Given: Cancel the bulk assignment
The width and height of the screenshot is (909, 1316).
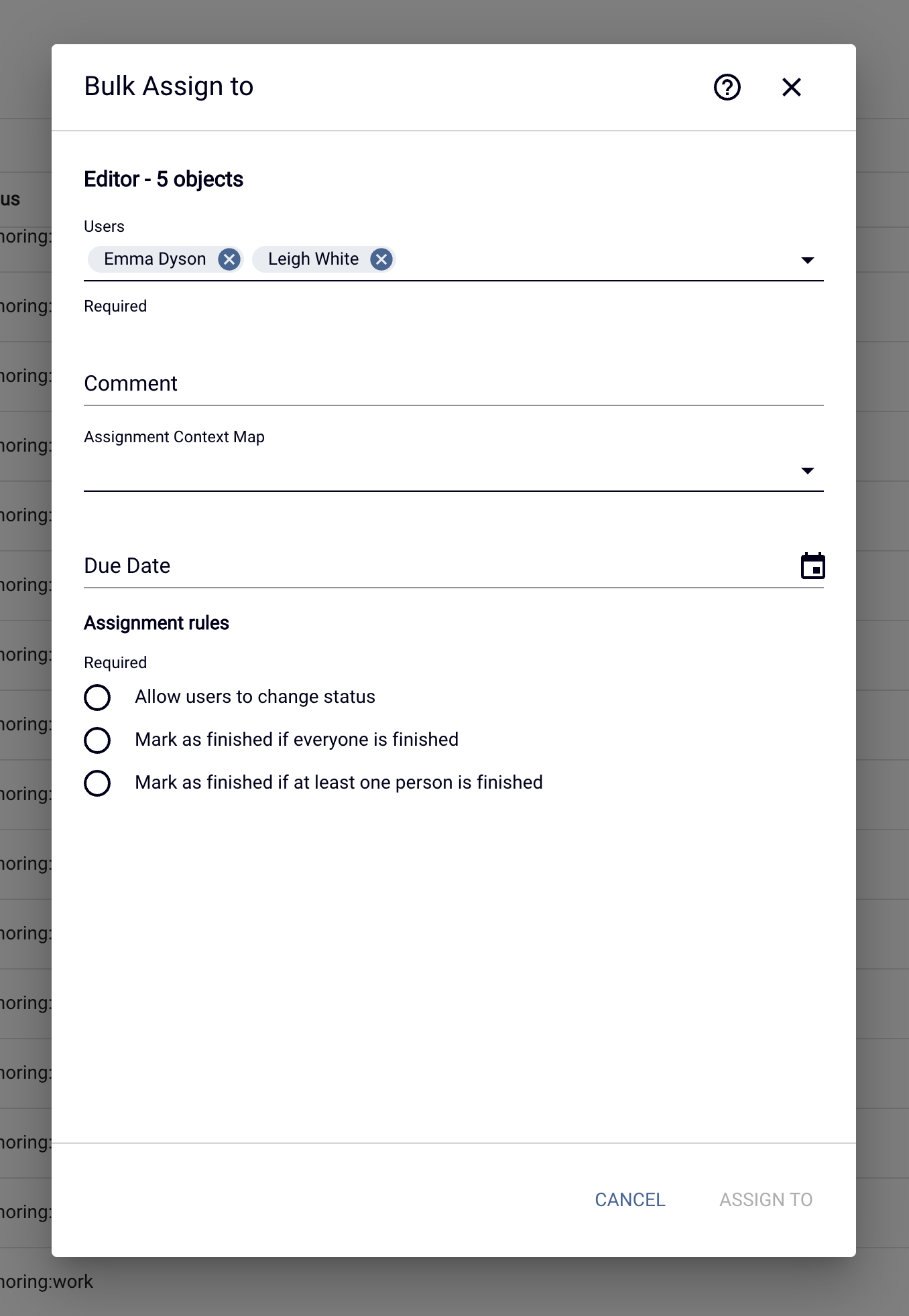Looking at the screenshot, I should [630, 1199].
